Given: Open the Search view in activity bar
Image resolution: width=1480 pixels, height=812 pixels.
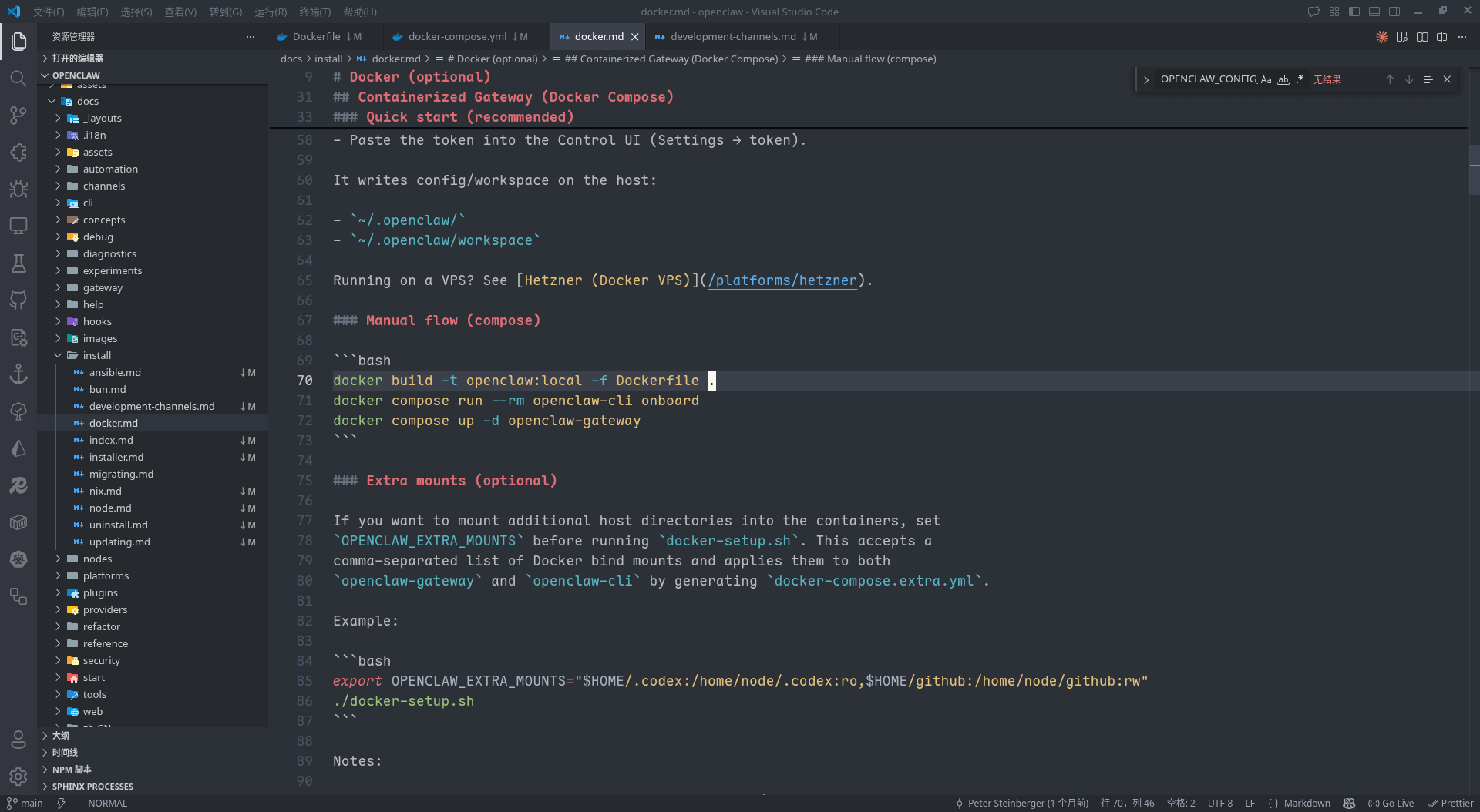Looking at the screenshot, I should [x=18, y=79].
